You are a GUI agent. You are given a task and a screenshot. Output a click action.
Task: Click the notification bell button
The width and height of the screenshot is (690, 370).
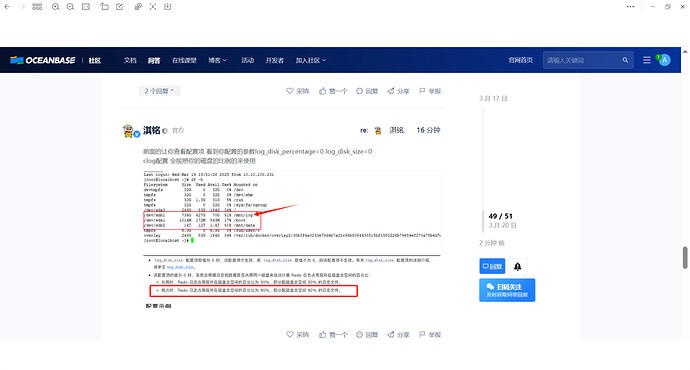[x=518, y=266]
